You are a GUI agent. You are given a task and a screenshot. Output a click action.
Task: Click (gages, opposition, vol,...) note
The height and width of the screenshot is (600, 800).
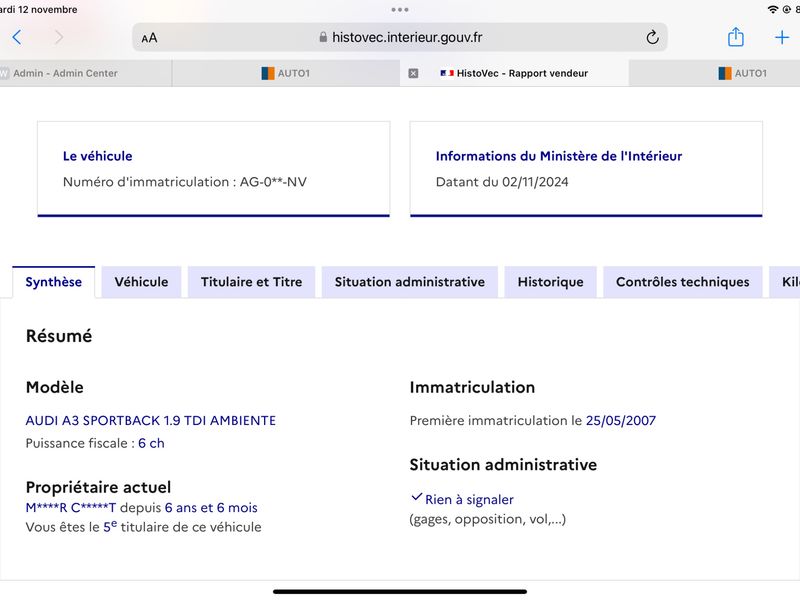pyautogui.click(x=488, y=519)
